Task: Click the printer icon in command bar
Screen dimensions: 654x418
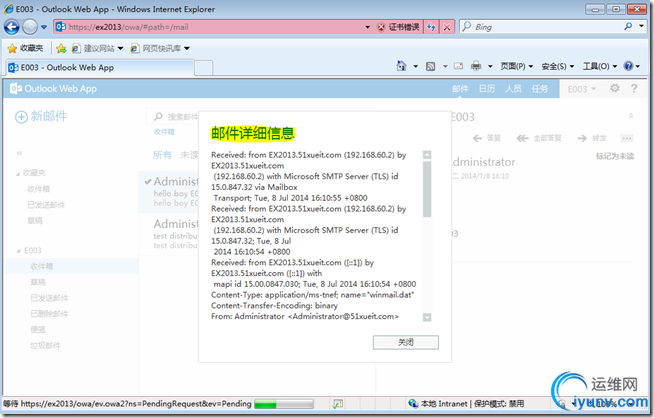Action: coord(476,66)
